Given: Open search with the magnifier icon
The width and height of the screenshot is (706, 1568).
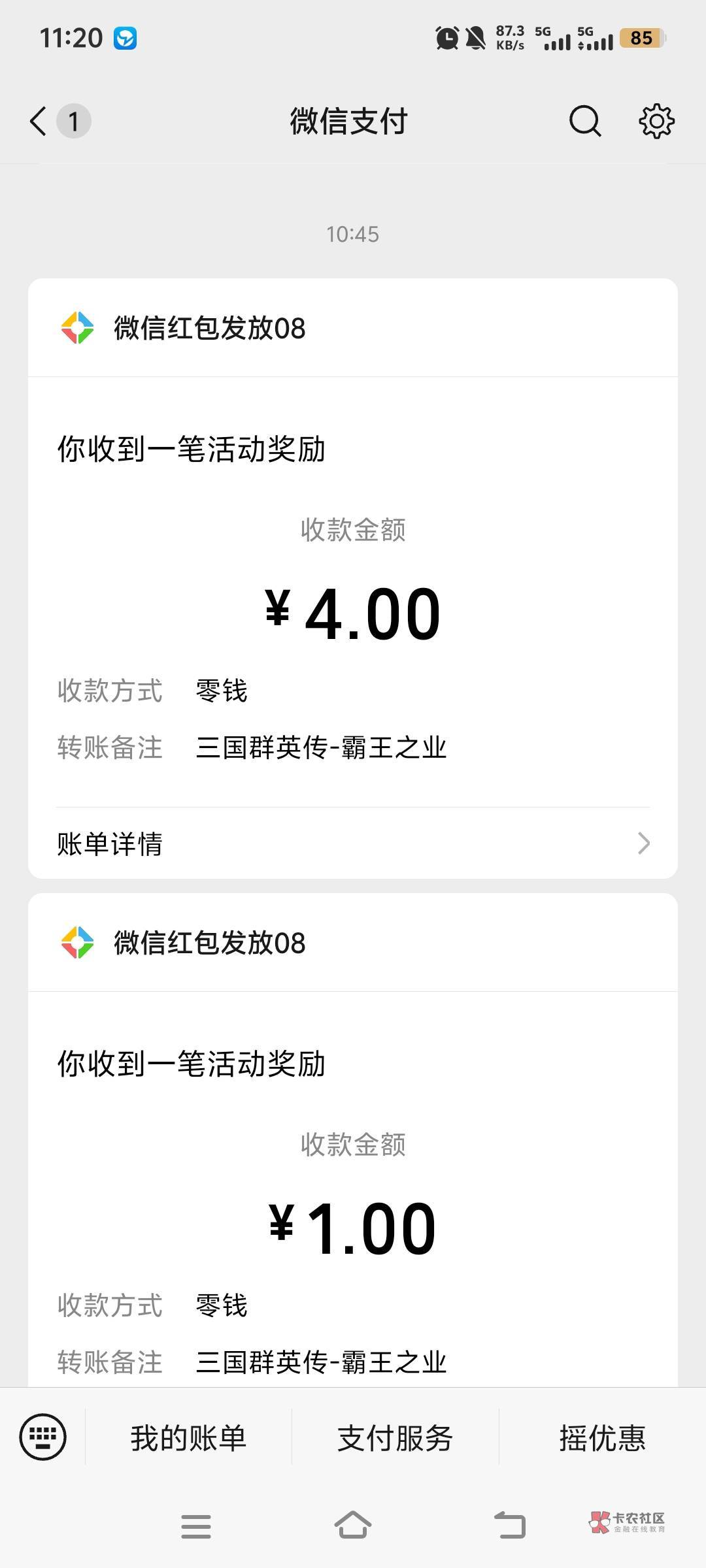Looking at the screenshot, I should click(584, 121).
